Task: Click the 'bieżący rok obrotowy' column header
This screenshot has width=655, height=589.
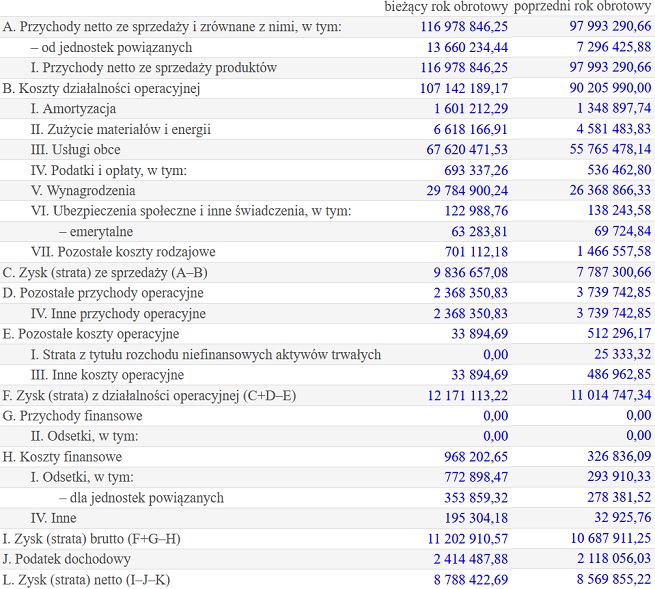Action: click(x=446, y=7)
